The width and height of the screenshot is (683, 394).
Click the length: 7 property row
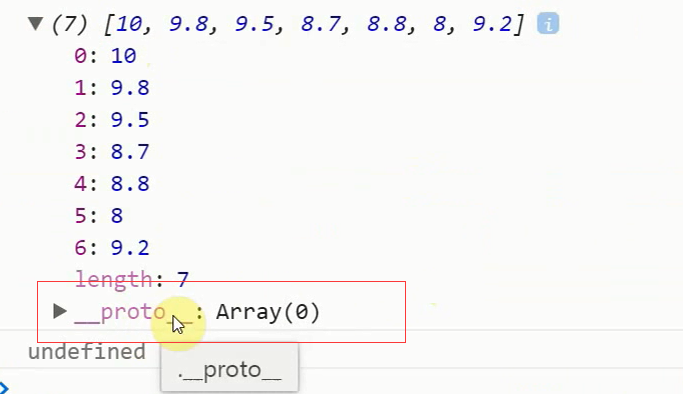(x=132, y=279)
